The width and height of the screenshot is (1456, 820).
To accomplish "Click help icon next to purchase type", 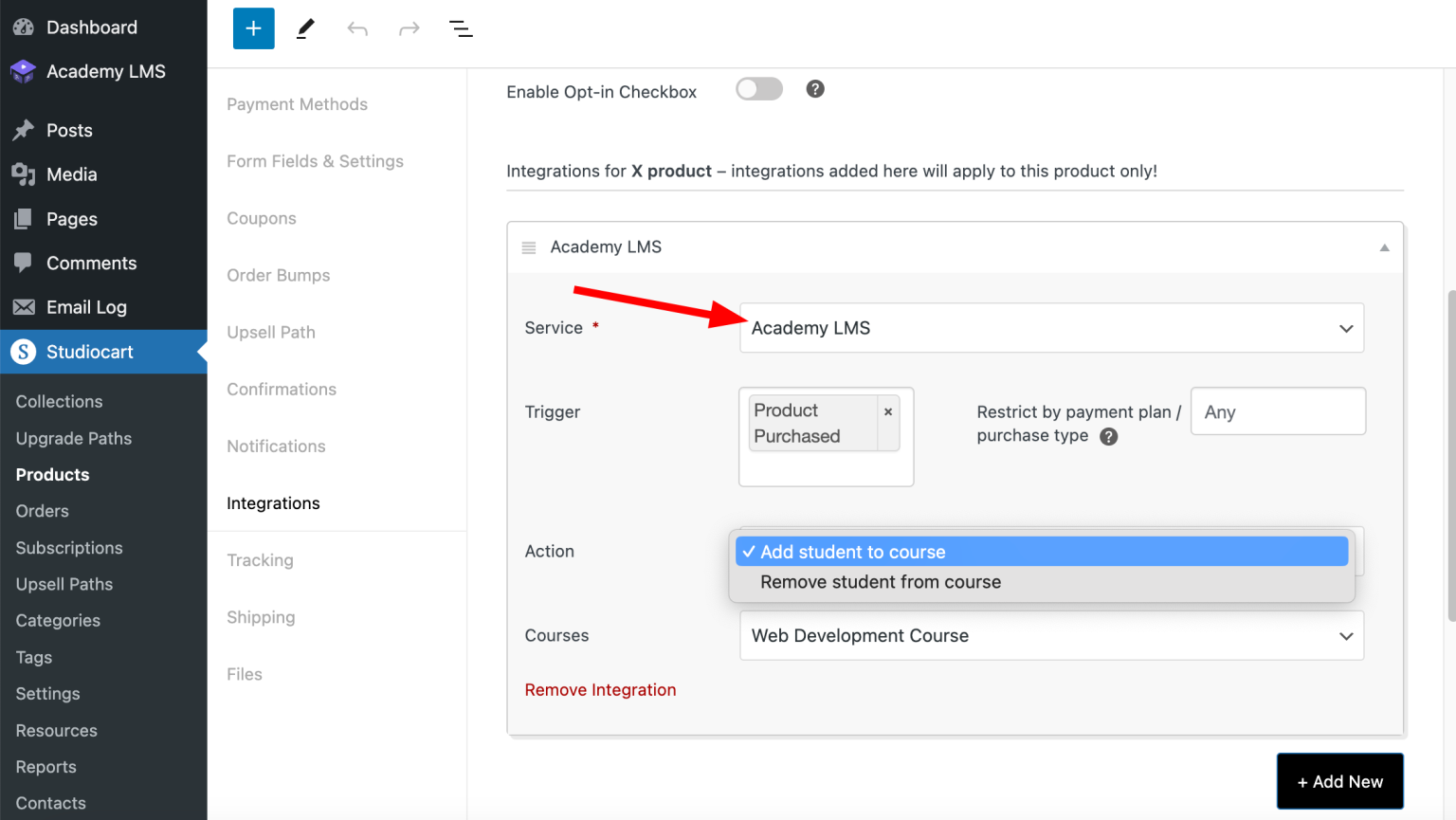I will (1109, 437).
